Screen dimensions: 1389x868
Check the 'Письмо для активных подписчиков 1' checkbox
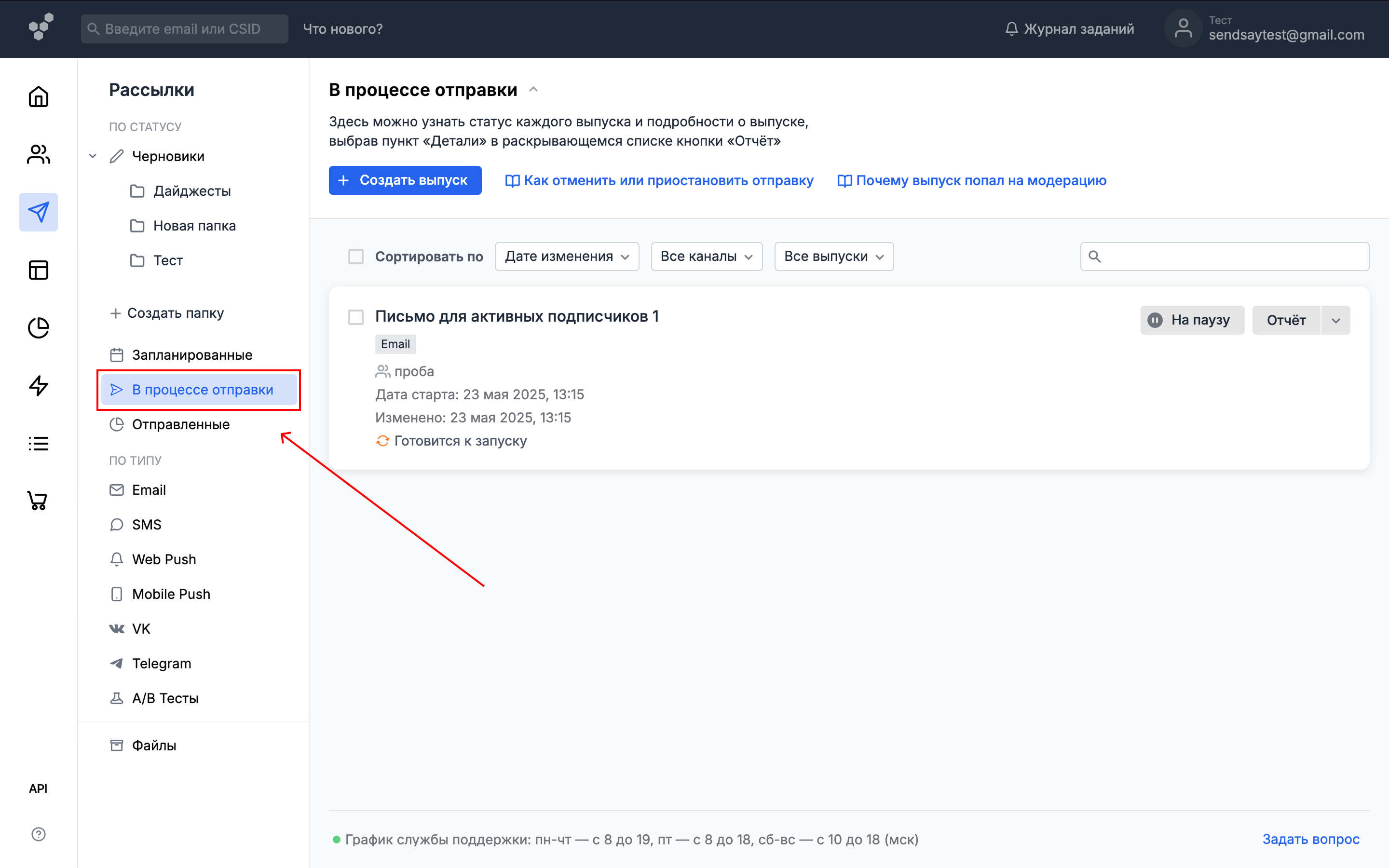point(356,317)
